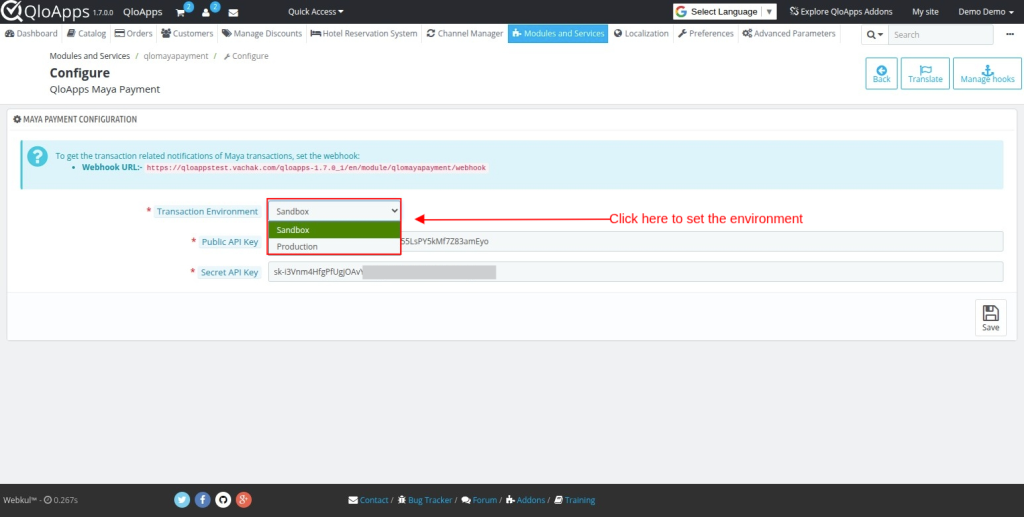1024x517 pixels.
Task: Click the envelope messages icon
Action: point(233,12)
